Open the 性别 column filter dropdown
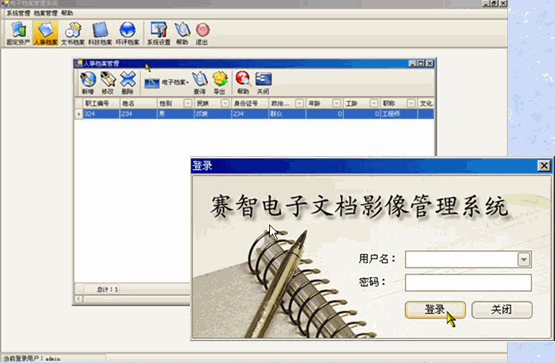The height and width of the screenshot is (363, 555). point(188,103)
